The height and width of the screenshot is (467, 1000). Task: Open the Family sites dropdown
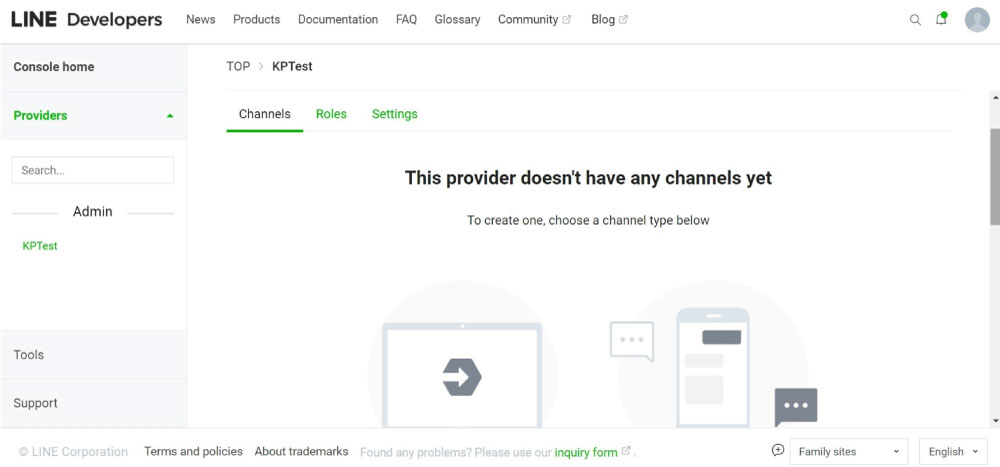(x=849, y=452)
